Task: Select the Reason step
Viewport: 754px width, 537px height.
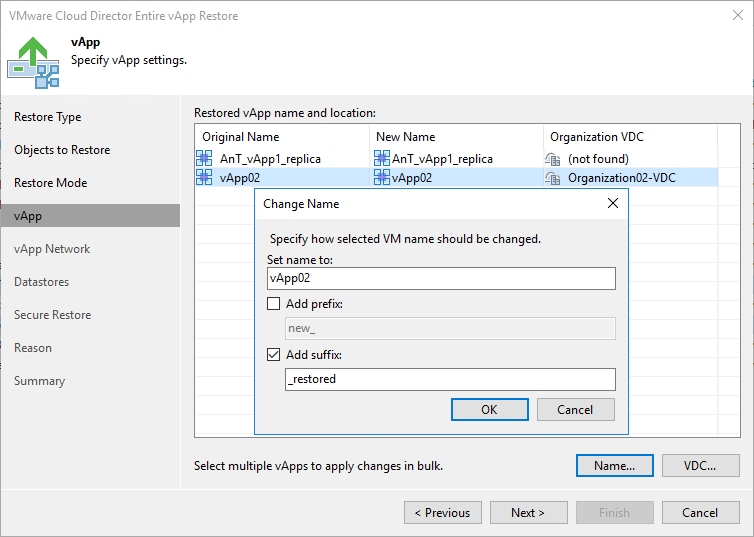Action: tap(33, 348)
